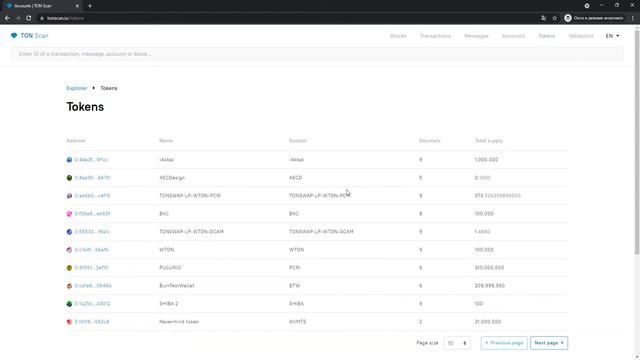Image resolution: width=640 pixels, height=360 pixels.
Task: Click the avatar icon in the WTON row
Action: 69,250
